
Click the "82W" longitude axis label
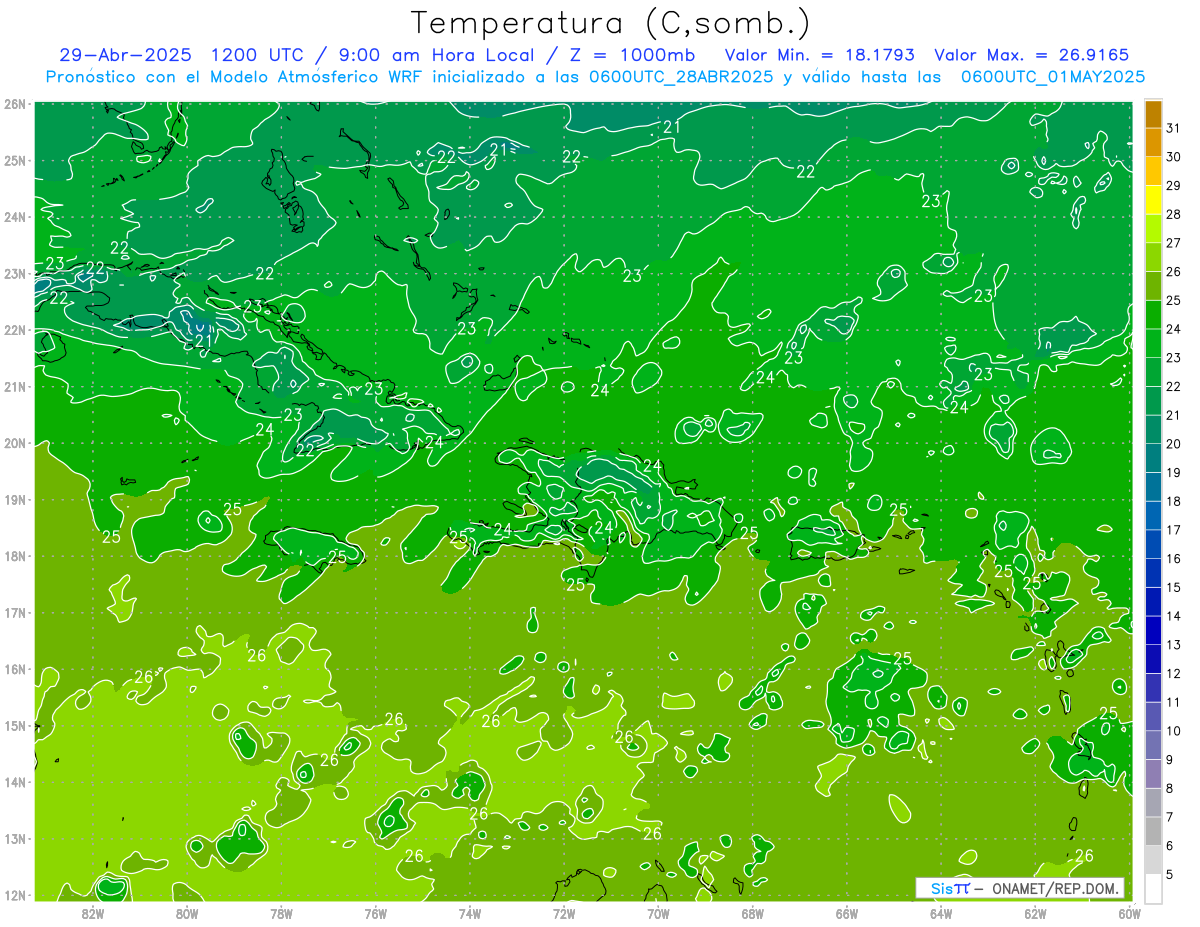(x=93, y=914)
